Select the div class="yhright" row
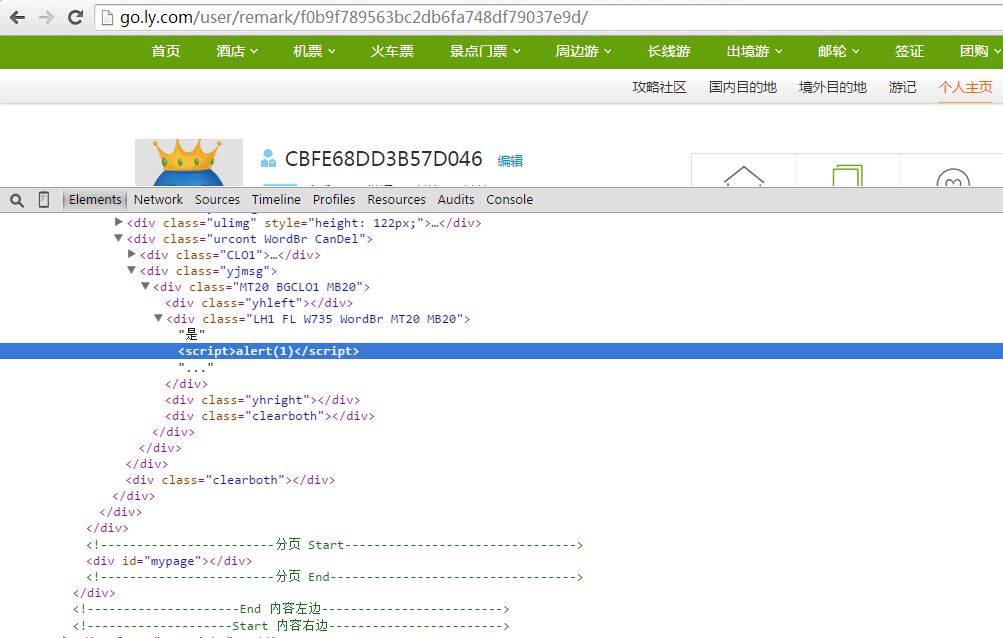Image resolution: width=1003 pixels, height=638 pixels. click(x=262, y=400)
